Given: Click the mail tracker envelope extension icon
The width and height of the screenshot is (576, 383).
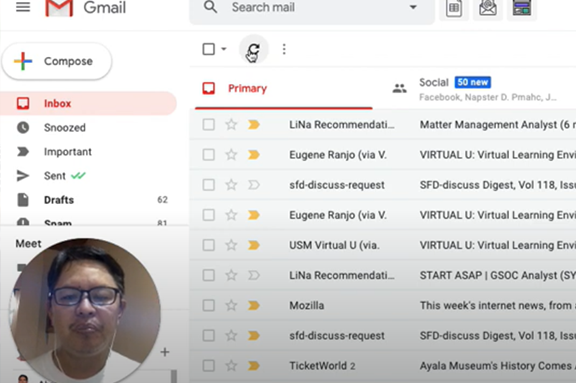Looking at the screenshot, I should (x=487, y=7).
